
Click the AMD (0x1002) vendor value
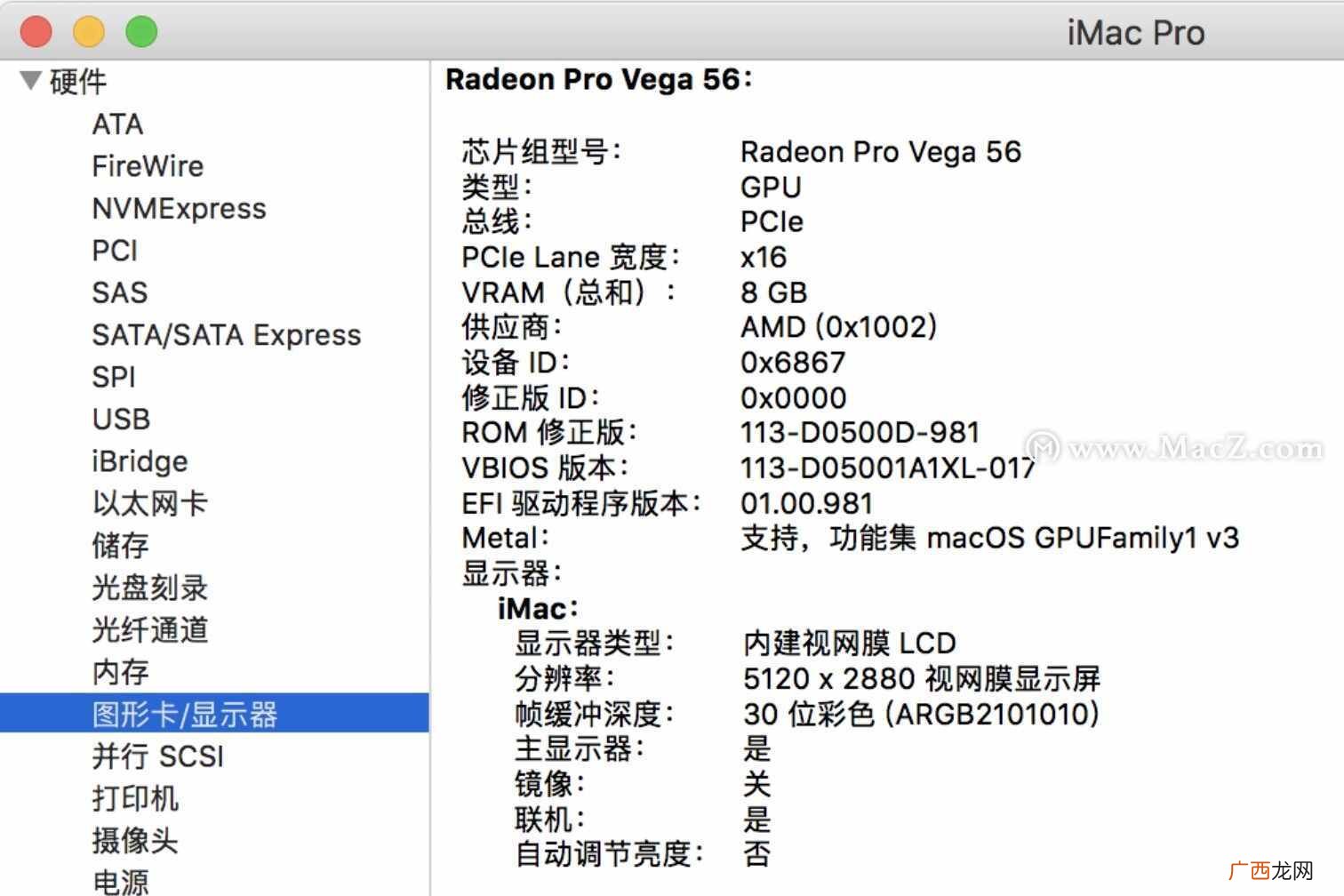pyautogui.click(x=838, y=327)
